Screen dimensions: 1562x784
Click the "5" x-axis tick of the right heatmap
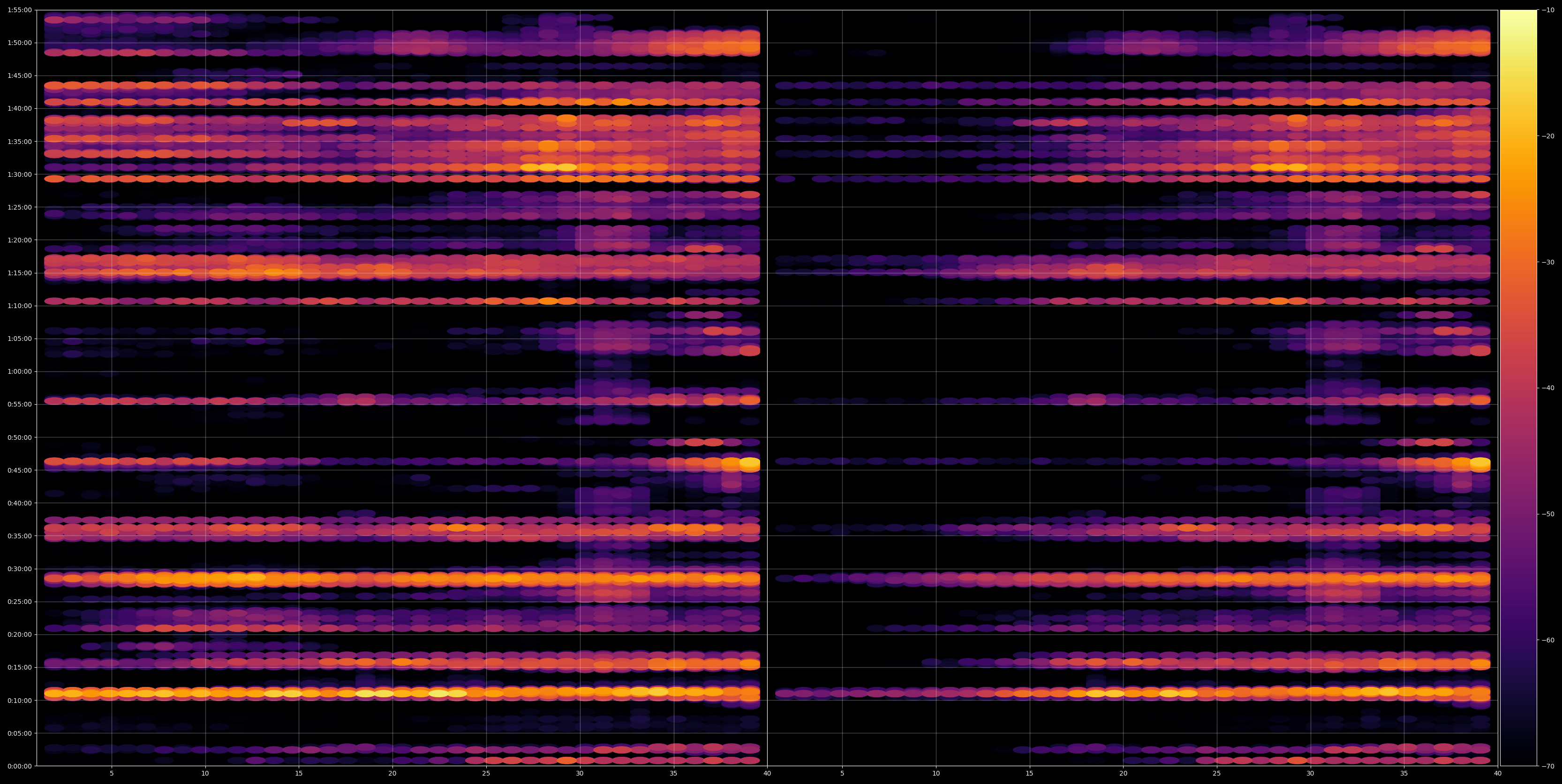(x=842, y=773)
